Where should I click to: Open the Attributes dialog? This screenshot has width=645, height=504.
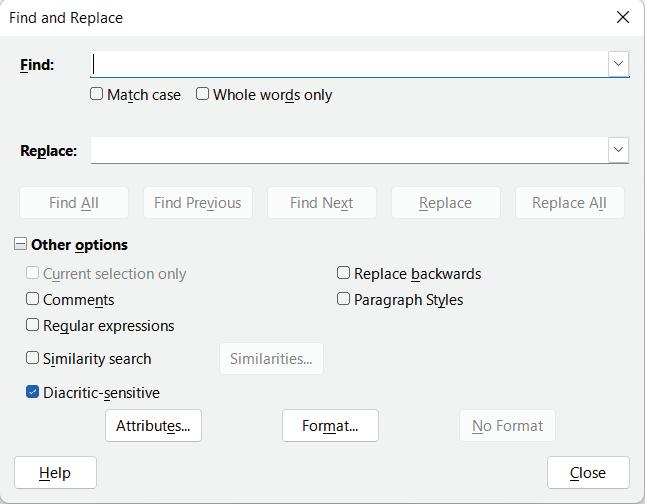pos(153,426)
